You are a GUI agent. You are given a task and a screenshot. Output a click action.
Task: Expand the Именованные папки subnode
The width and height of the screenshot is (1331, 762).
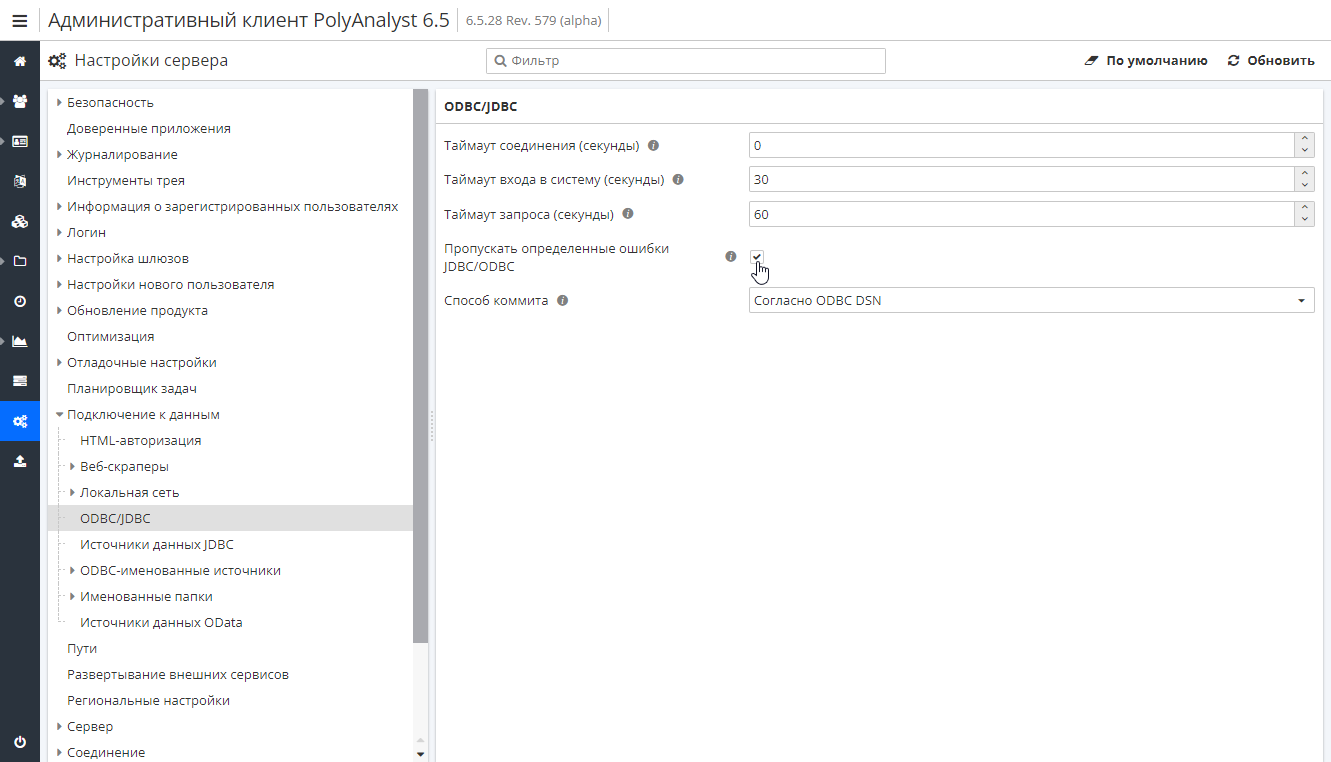pyautogui.click(x=73, y=596)
